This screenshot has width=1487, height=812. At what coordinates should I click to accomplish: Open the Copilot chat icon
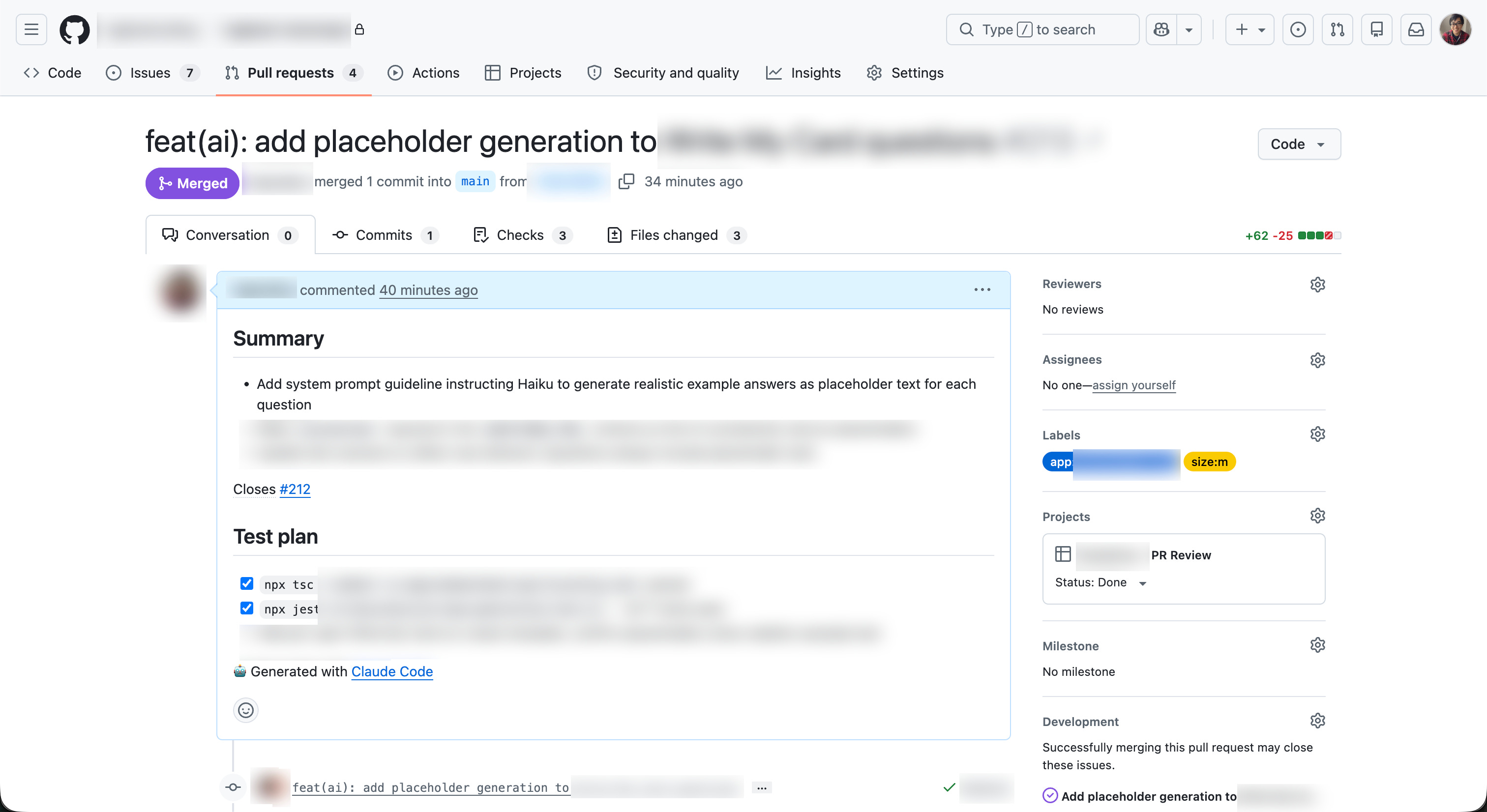tap(1161, 29)
